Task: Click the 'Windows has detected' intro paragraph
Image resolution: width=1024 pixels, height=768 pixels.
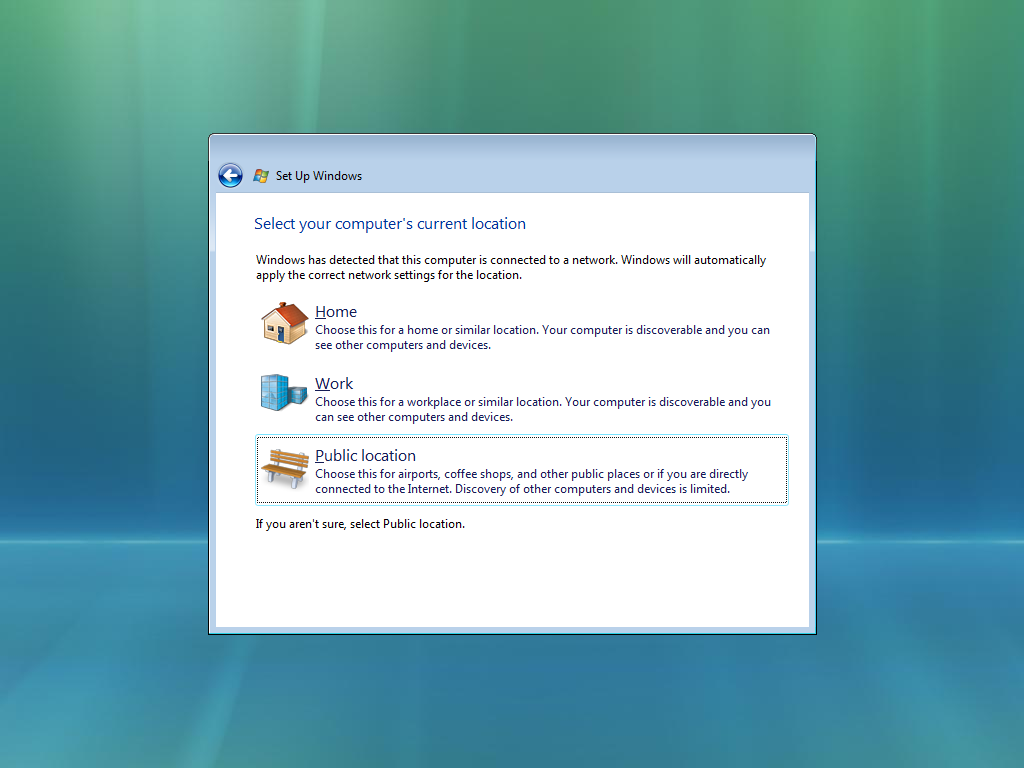Action: (511, 267)
